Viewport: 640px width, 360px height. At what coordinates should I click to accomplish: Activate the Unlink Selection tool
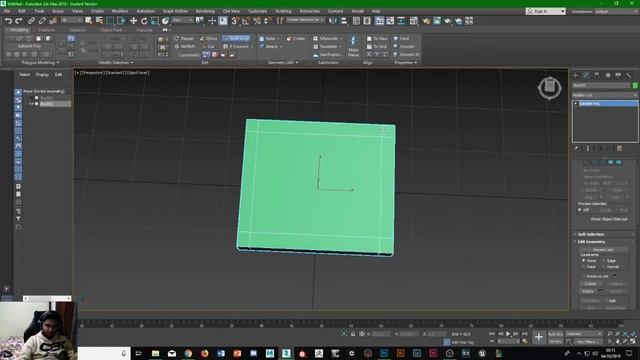[x=42, y=21]
